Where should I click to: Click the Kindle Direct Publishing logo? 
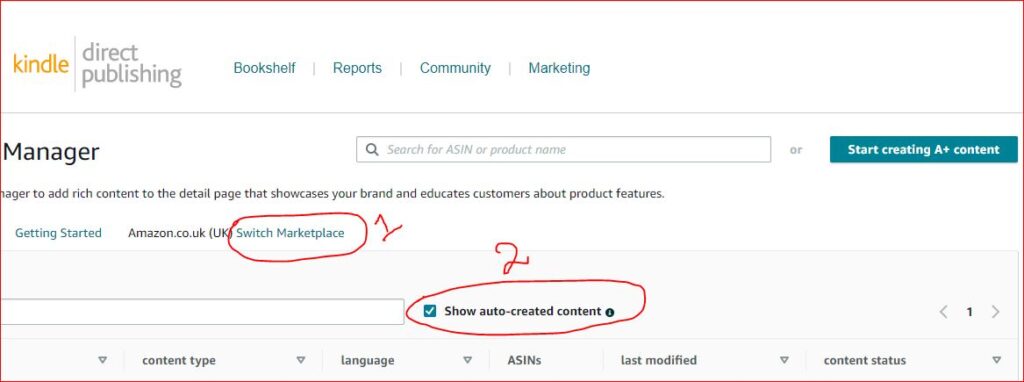[97, 64]
